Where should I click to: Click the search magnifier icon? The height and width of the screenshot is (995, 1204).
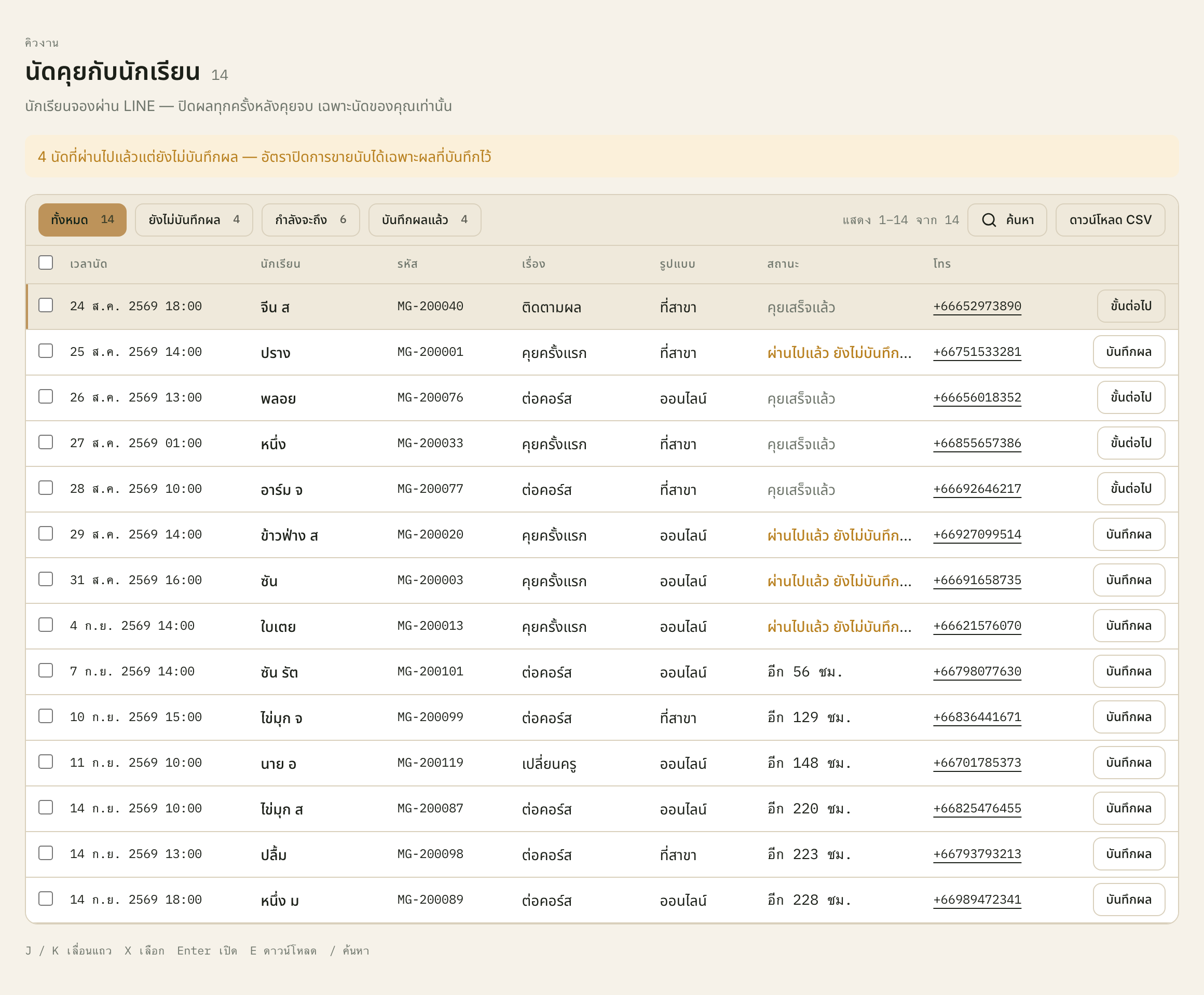(989, 220)
